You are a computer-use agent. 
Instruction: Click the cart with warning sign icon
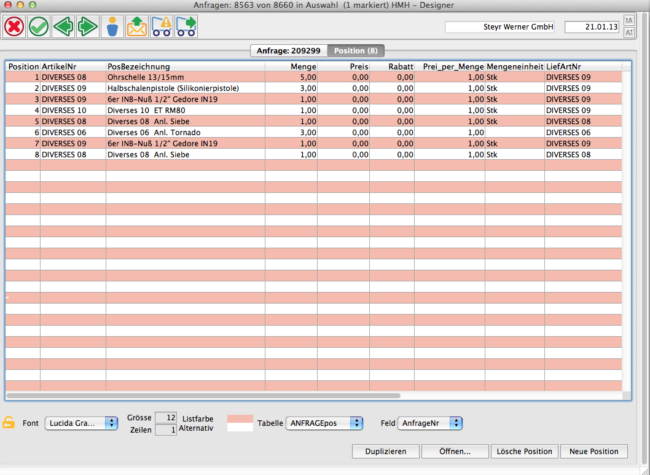(162, 26)
